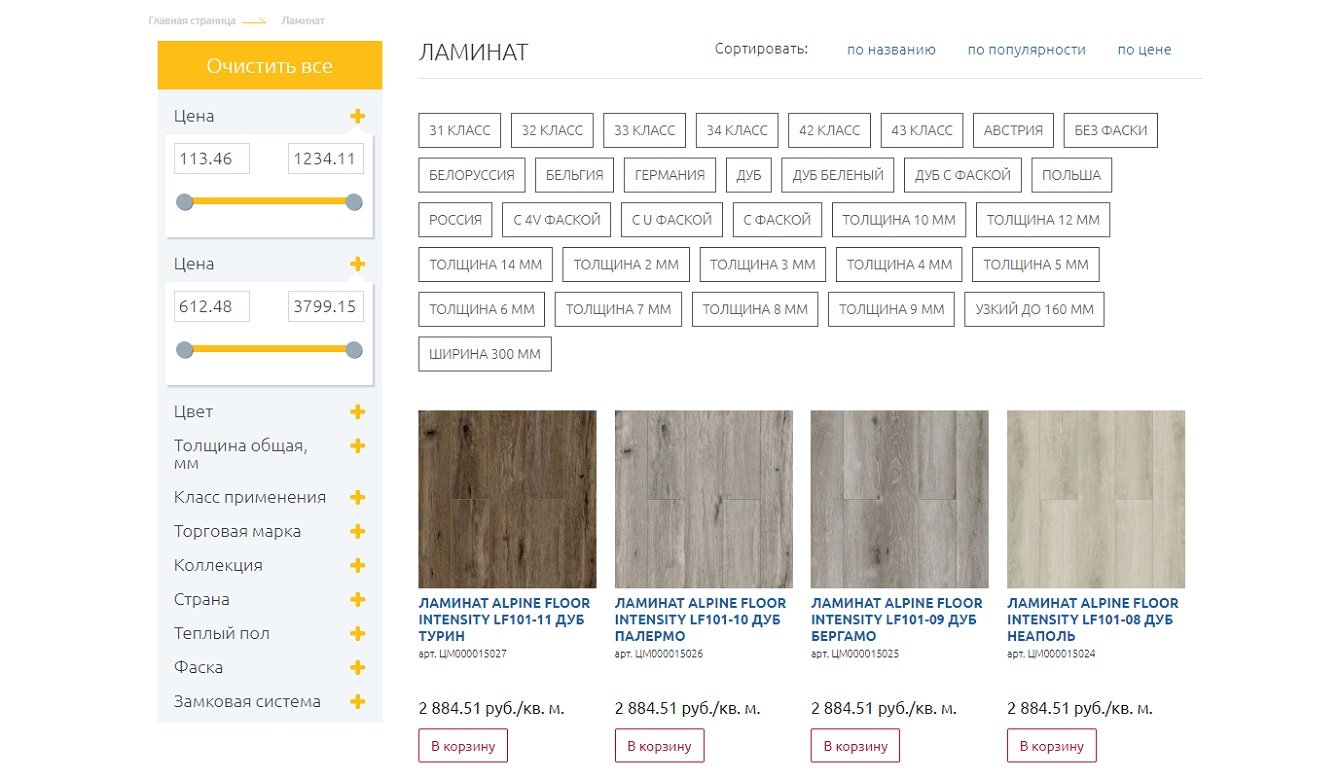Click the maximum price field showing 3799.15
The height and width of the screenshot is (779, 1340).
[326, 306]
